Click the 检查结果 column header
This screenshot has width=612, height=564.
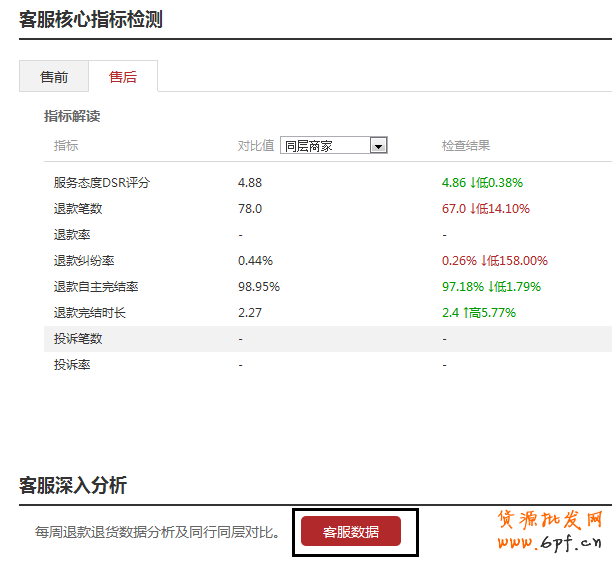click(466, 146)
